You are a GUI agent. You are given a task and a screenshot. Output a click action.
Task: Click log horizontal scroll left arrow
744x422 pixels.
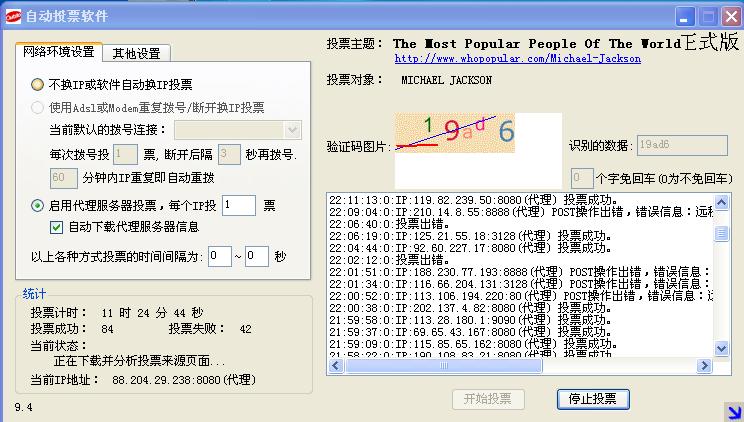pos(336,366)
